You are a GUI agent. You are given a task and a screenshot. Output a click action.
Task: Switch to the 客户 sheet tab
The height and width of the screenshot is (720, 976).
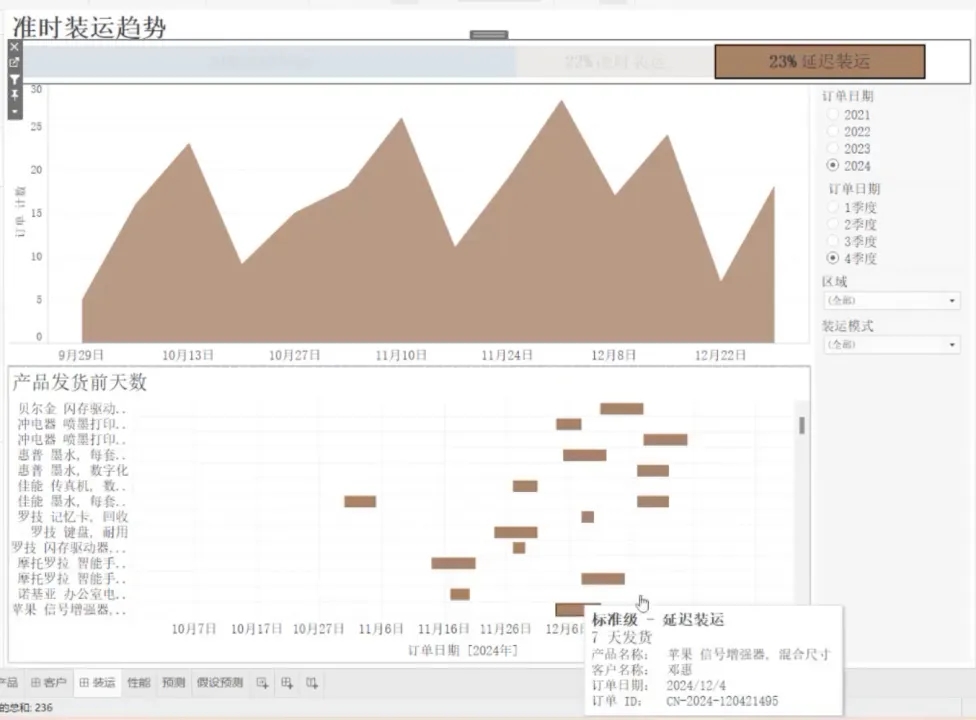49,683
